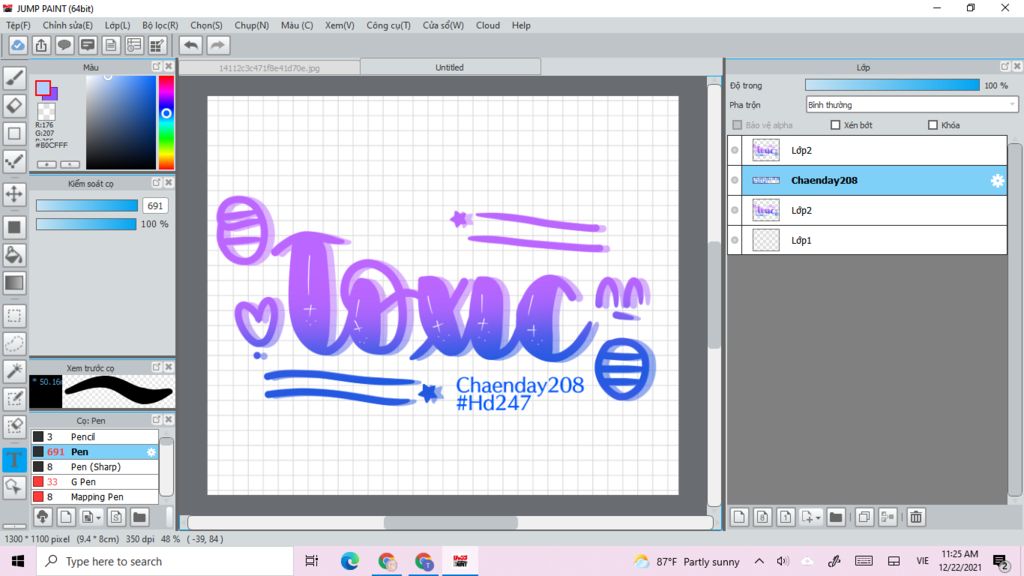
Task: Duplicate layer icon in the Lớp panel
Action: pos(863,517)
